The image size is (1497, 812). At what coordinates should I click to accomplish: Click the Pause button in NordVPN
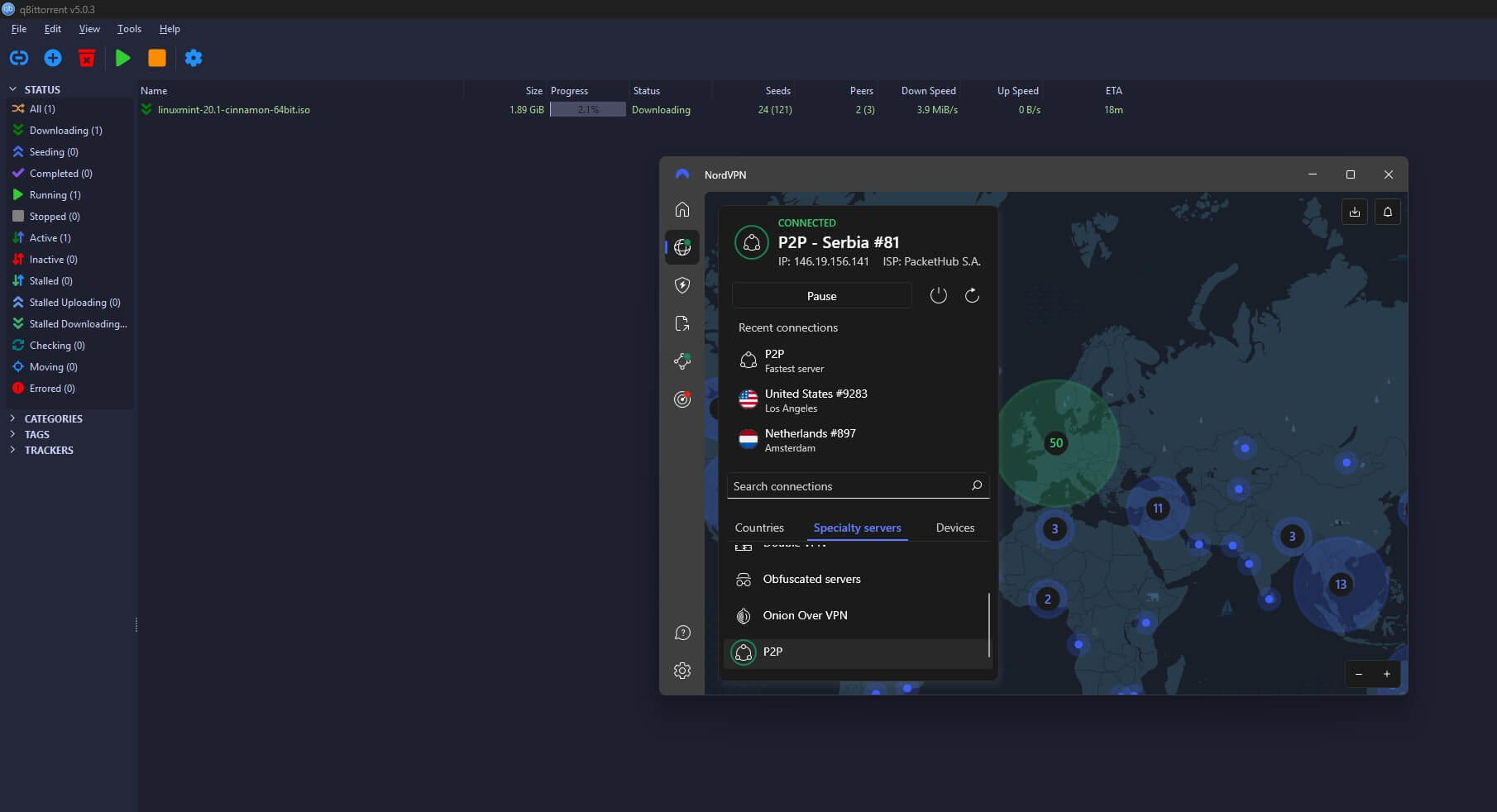[x=822, y=296]
